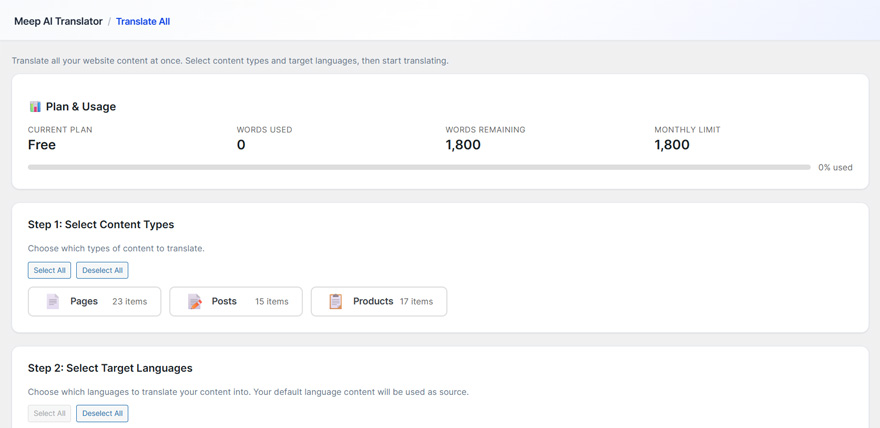
Task: Click Select All under Target Languages
Action: coord(49,413)
